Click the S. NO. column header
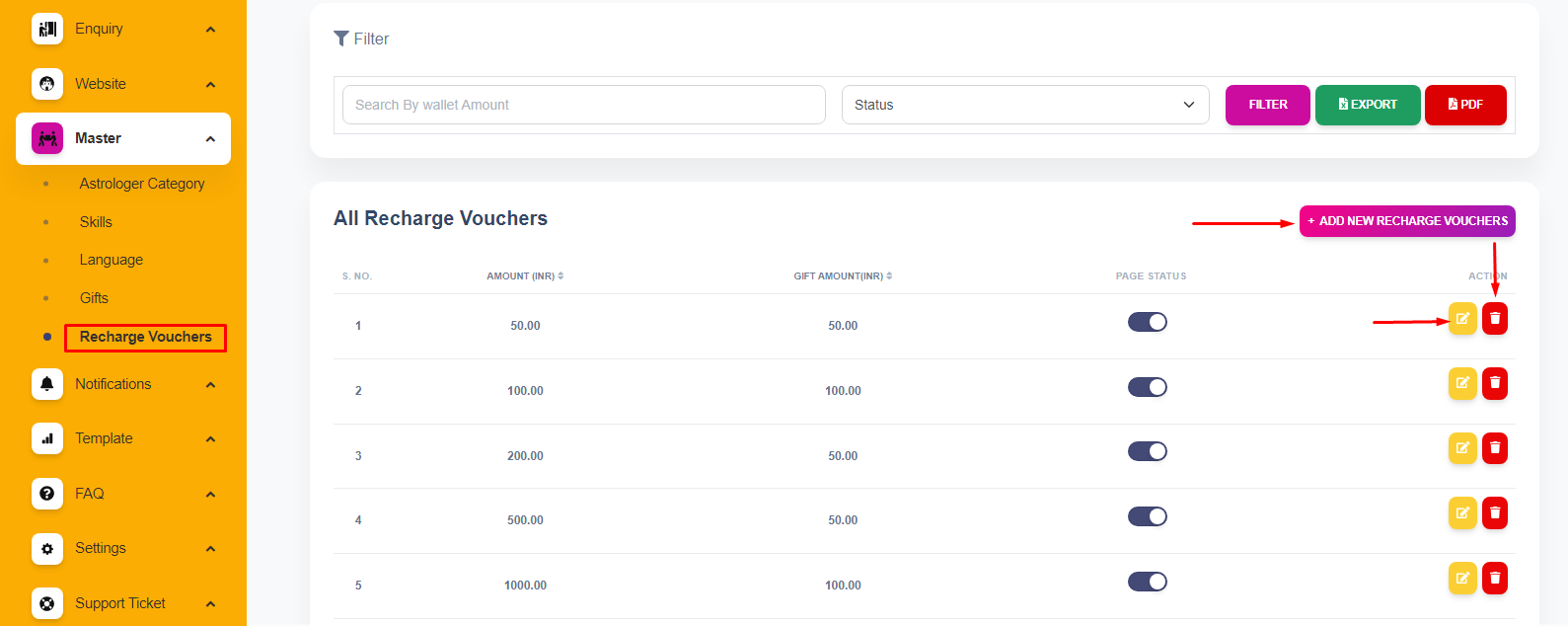 357,276
